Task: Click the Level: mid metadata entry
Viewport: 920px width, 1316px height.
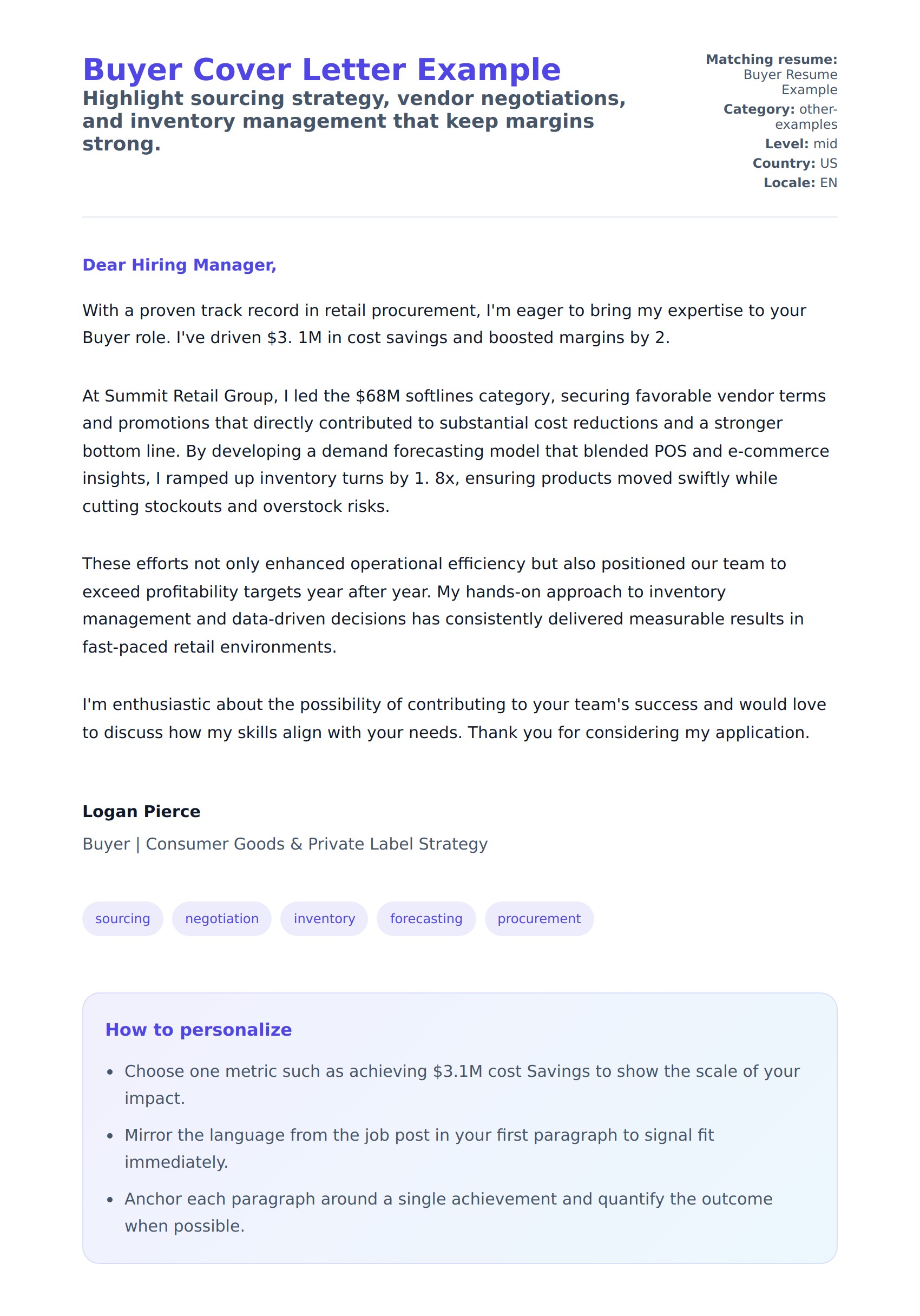Action: point(801,144)
